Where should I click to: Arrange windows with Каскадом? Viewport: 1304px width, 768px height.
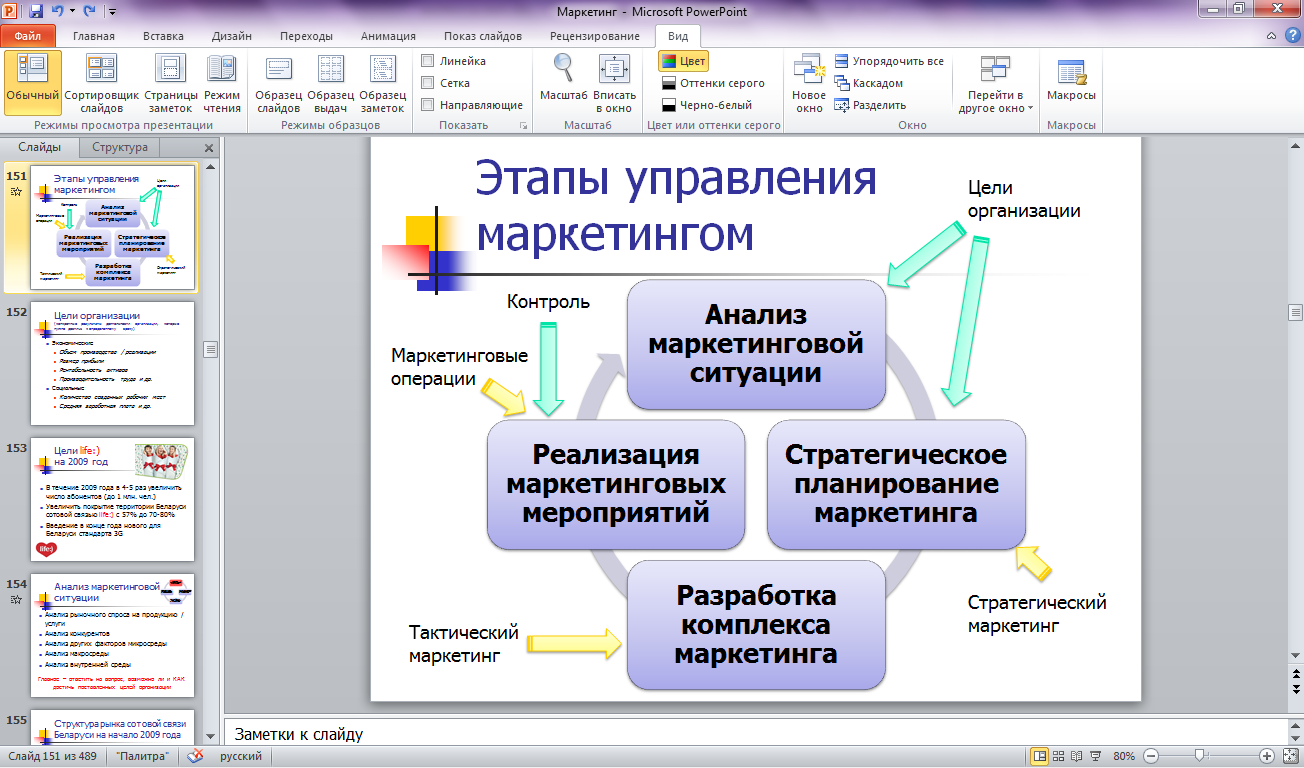coord(868,83)
